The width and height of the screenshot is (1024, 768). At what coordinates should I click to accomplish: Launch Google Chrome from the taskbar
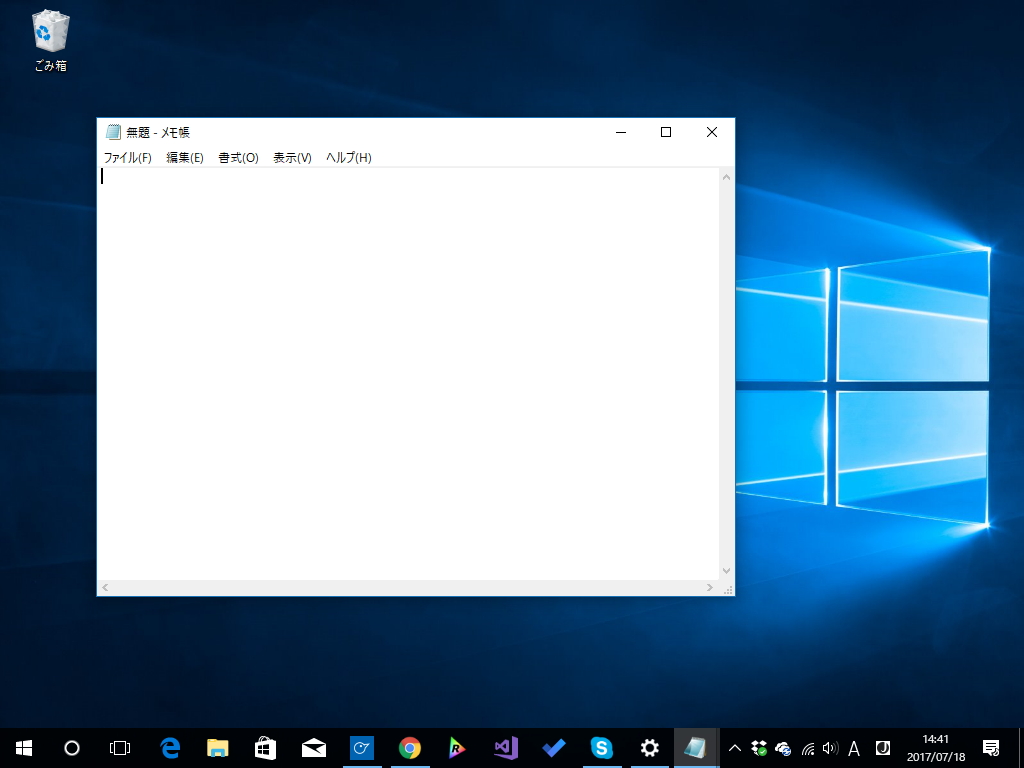(x=410, y=748)
